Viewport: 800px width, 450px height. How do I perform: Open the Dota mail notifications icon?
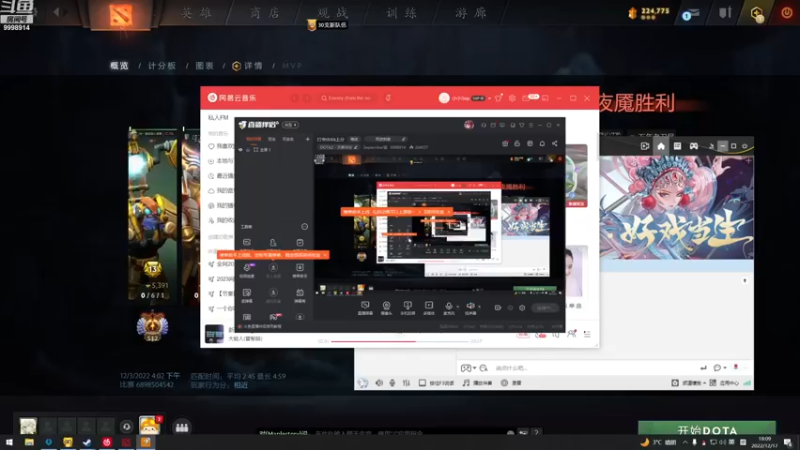pos(691,14)
